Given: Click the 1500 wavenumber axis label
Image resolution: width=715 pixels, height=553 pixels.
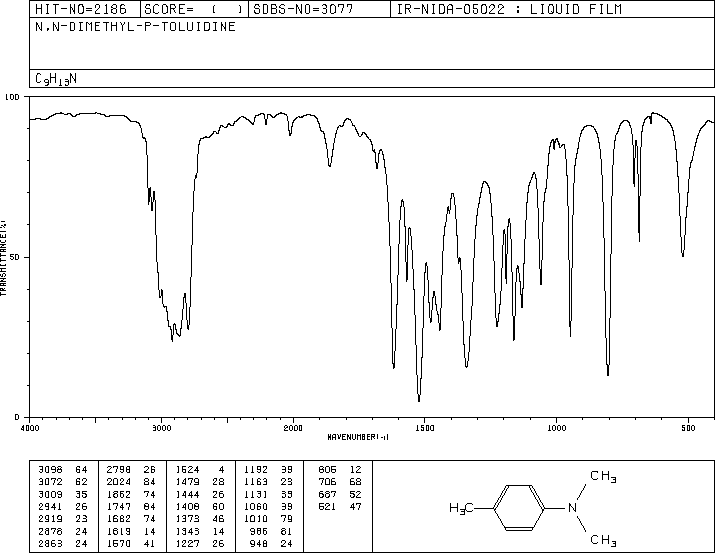Looking at the screenshot, I should pyautogui.click(x=425, y=428).
